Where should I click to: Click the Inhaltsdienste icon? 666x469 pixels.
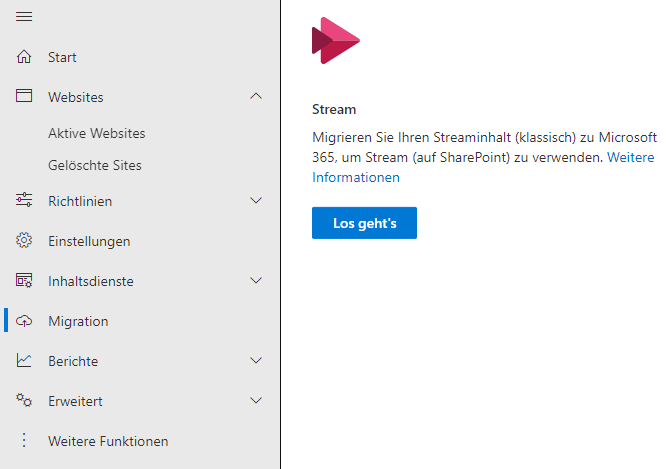pos(24,280)
